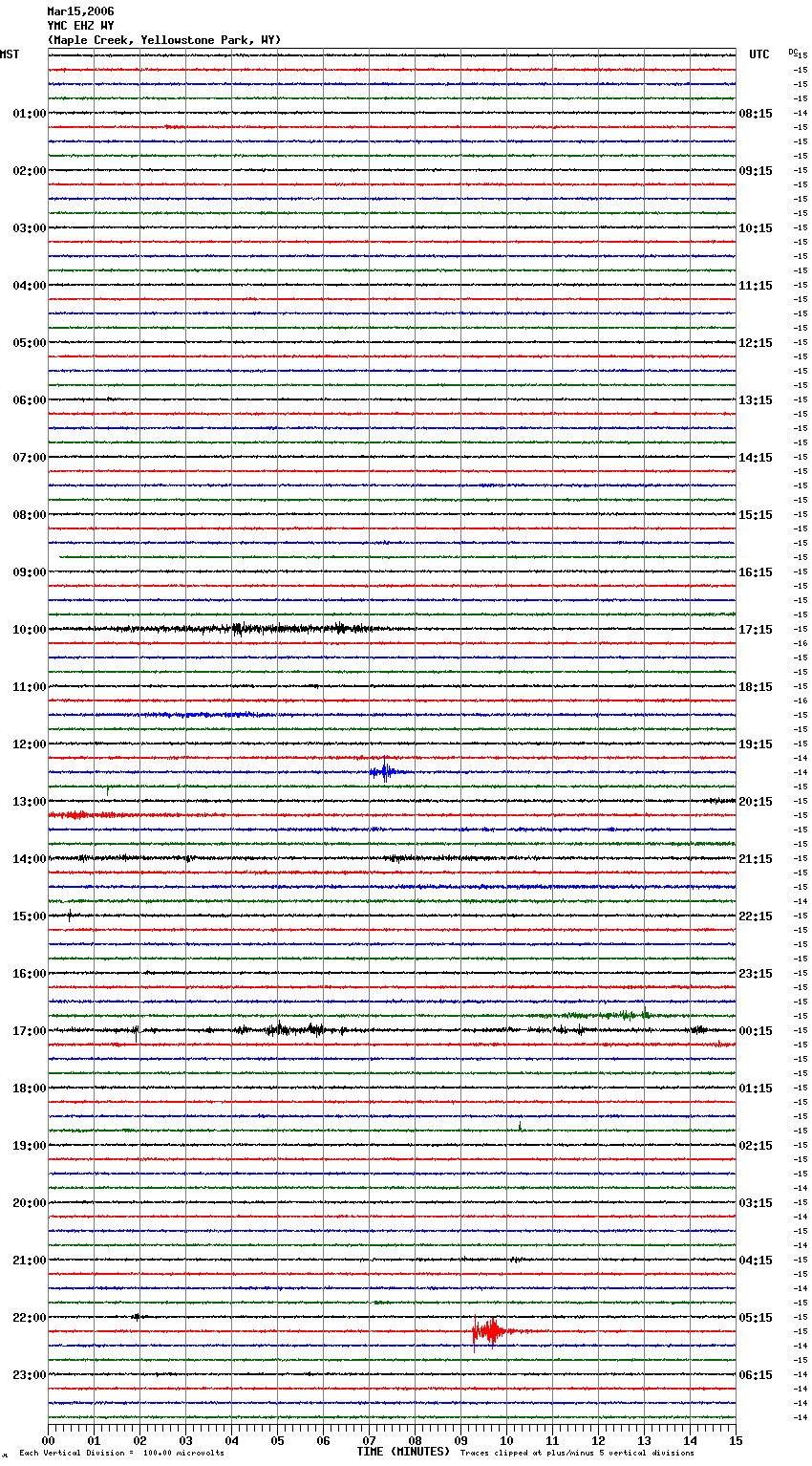
Task: Click minute 10 on the time axis
Action: [506, 1440]
